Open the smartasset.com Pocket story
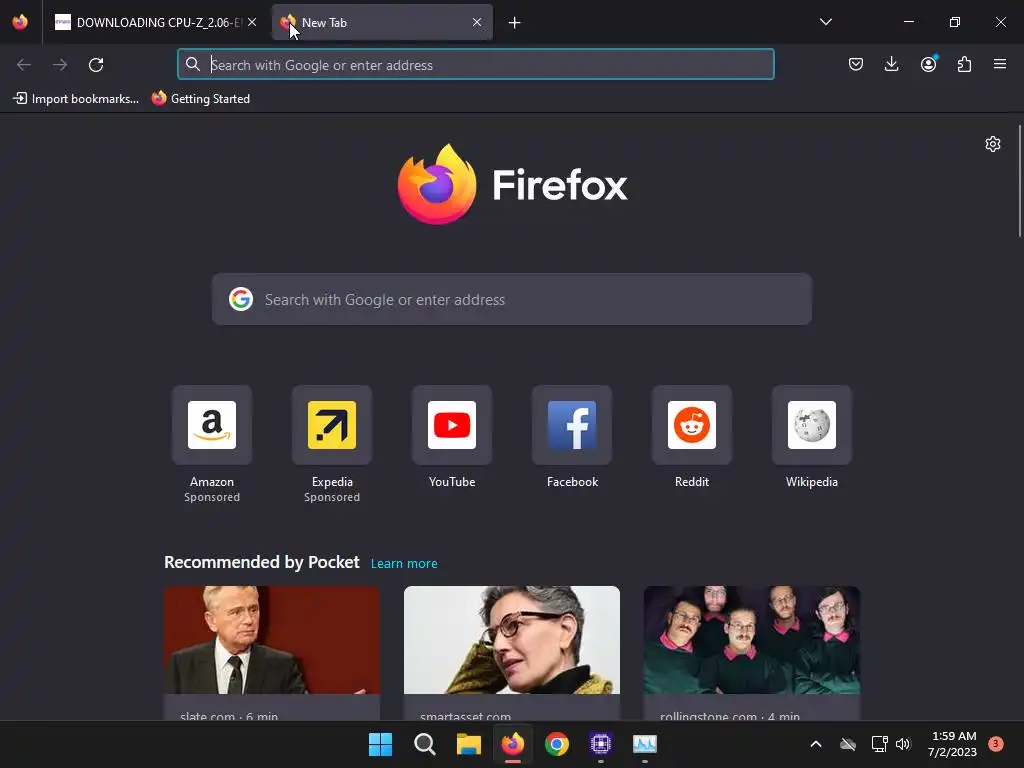1024x768 pixels. click(x=512, y=653)
